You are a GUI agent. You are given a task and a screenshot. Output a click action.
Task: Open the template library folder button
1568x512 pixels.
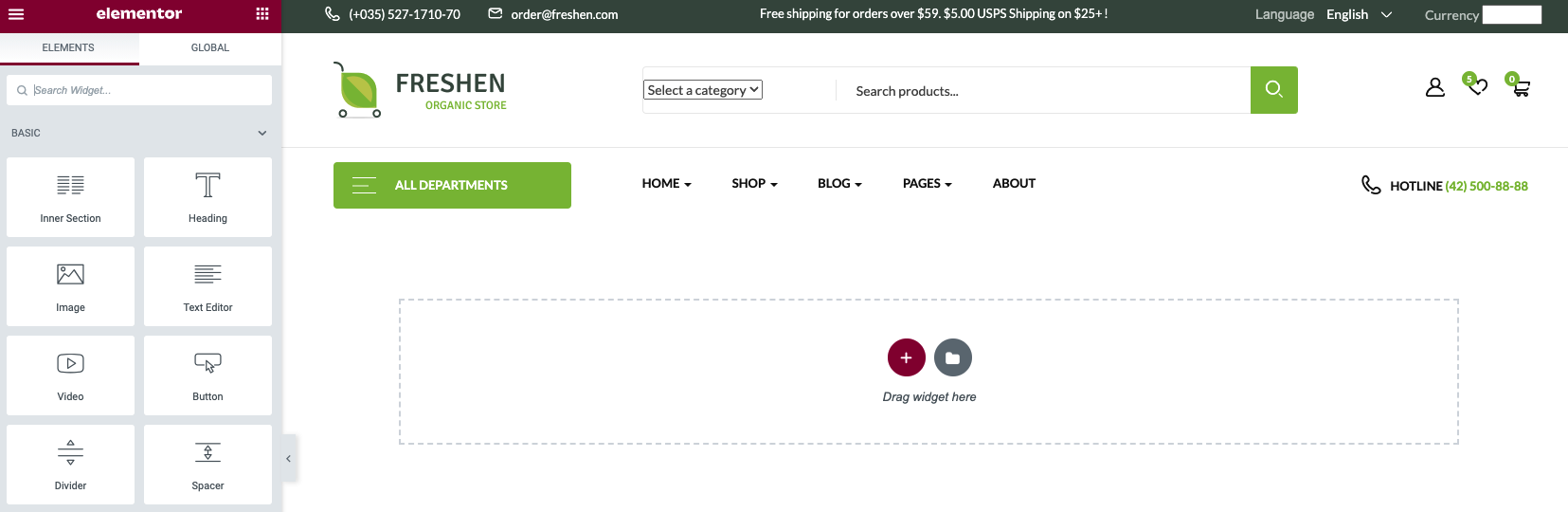[x=952, y=357]
